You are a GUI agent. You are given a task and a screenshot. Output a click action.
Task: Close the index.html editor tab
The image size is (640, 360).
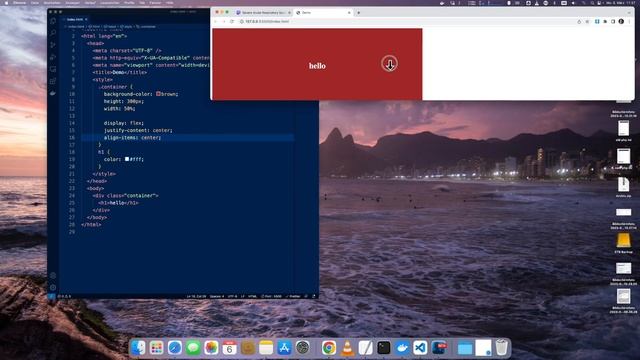tap(87, 19)
